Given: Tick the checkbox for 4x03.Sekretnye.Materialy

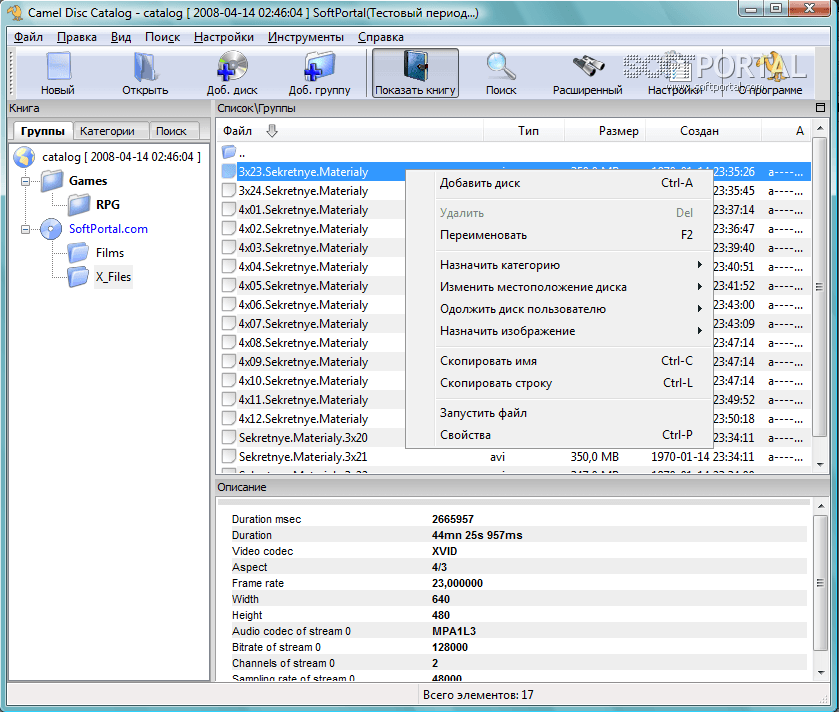Looking at the screenshot, I should [229, 248].
